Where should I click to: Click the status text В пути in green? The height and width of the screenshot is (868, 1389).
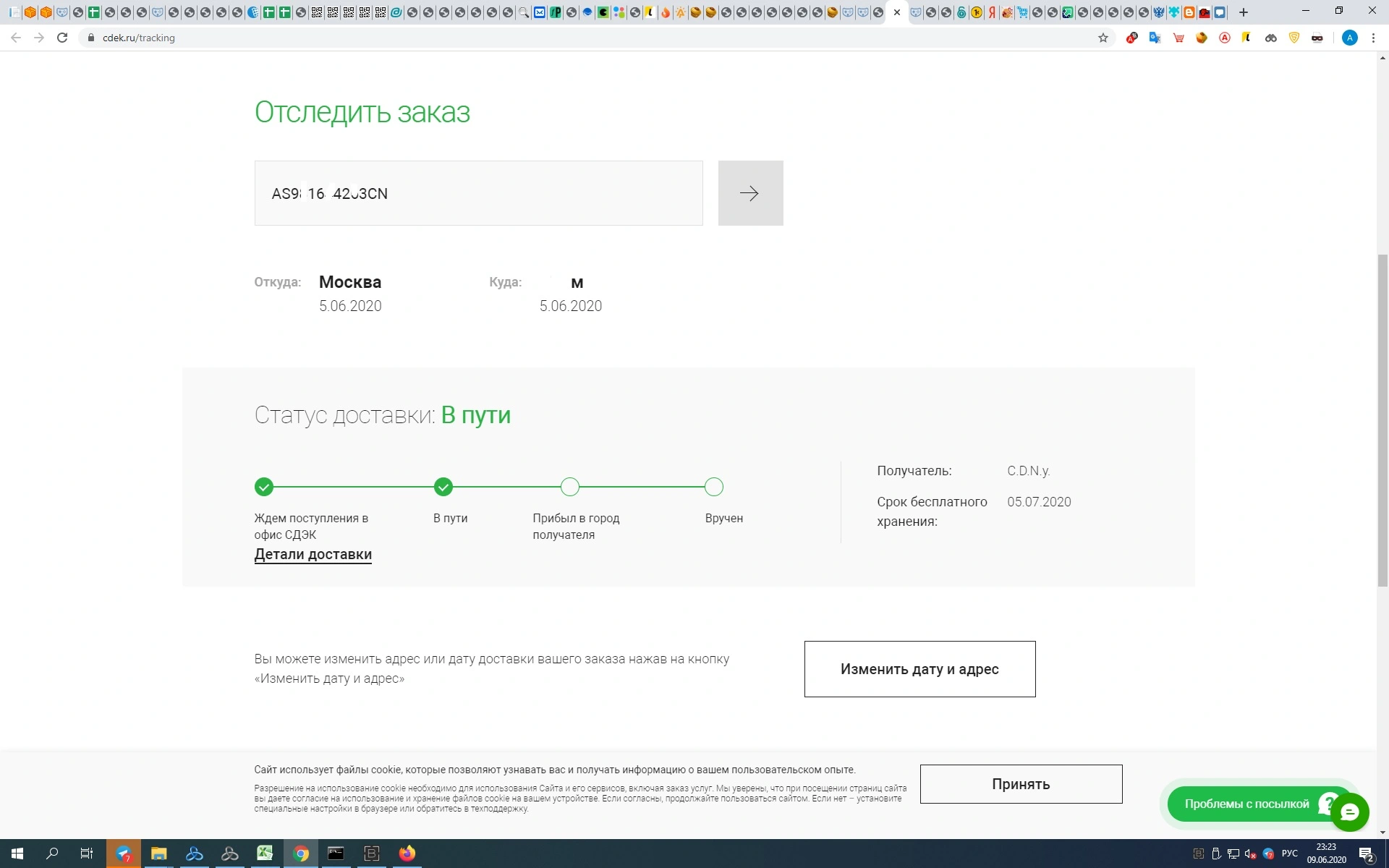476,415
